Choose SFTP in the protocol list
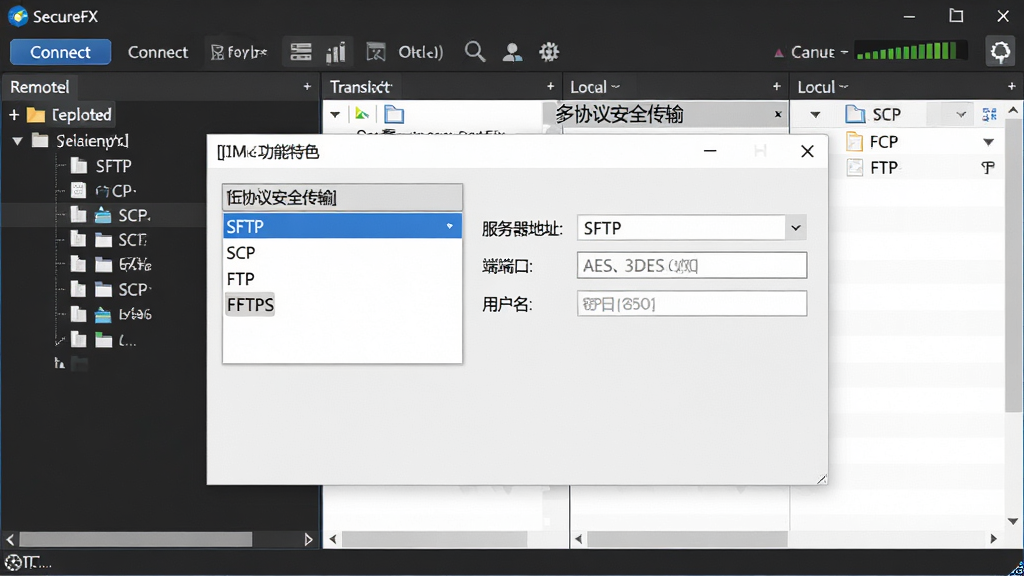This screenshot has width=1024, height=576. (x=342, y=227)
